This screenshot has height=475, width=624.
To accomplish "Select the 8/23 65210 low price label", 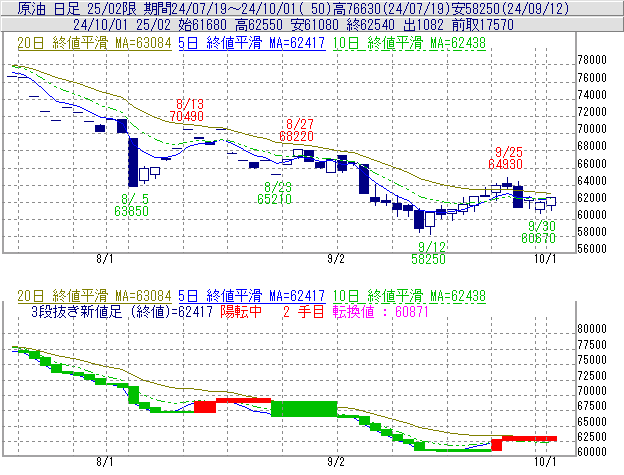I will [275, 193].
